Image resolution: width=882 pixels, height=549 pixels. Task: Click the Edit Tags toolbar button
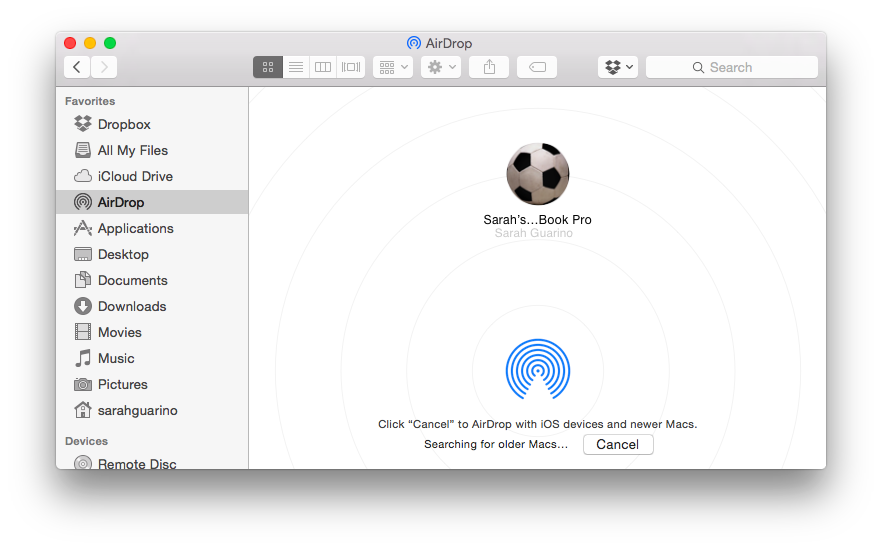537,67
